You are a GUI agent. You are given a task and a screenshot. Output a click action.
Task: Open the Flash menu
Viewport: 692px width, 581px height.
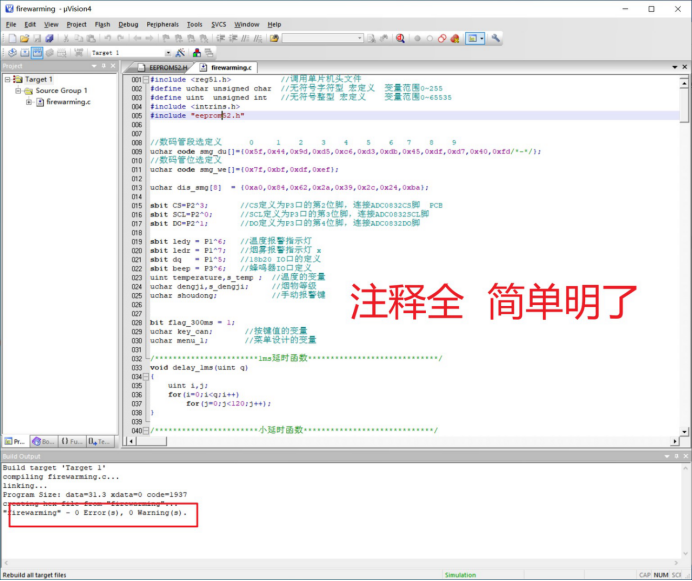coord(102,24)
